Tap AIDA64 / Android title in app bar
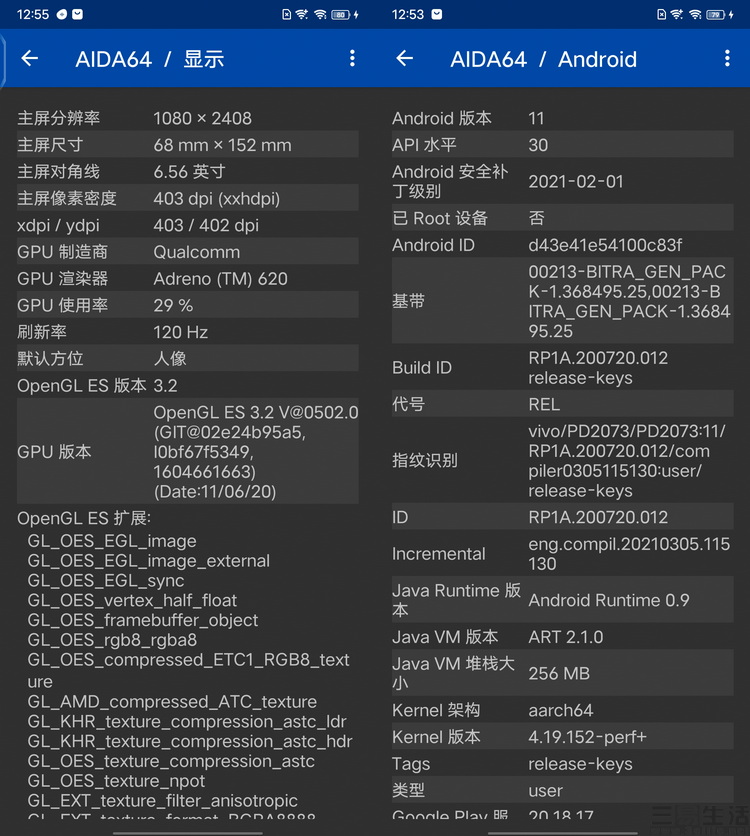This screenshot has width=750, height=836. [x=544, y=59]
